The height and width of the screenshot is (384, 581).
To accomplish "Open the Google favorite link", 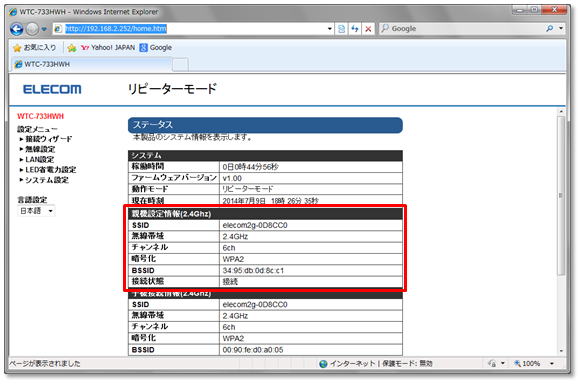I will tap(156, 47).
